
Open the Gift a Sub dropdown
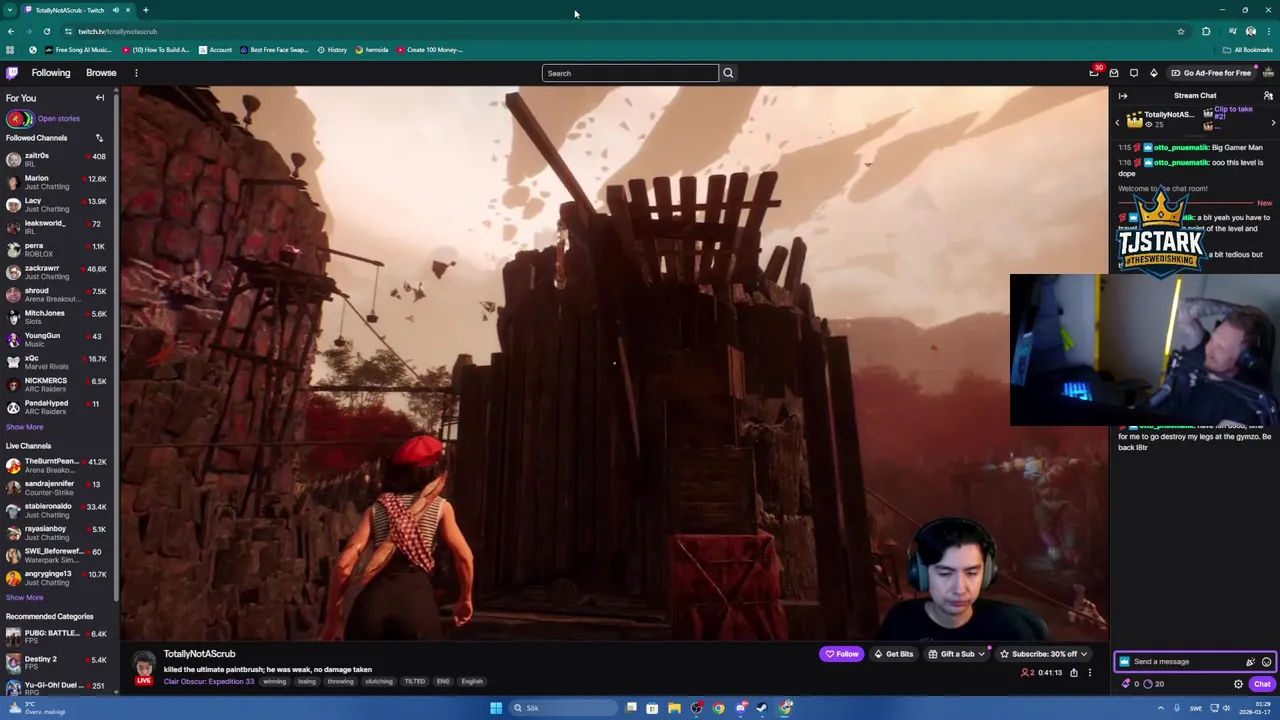956,654
